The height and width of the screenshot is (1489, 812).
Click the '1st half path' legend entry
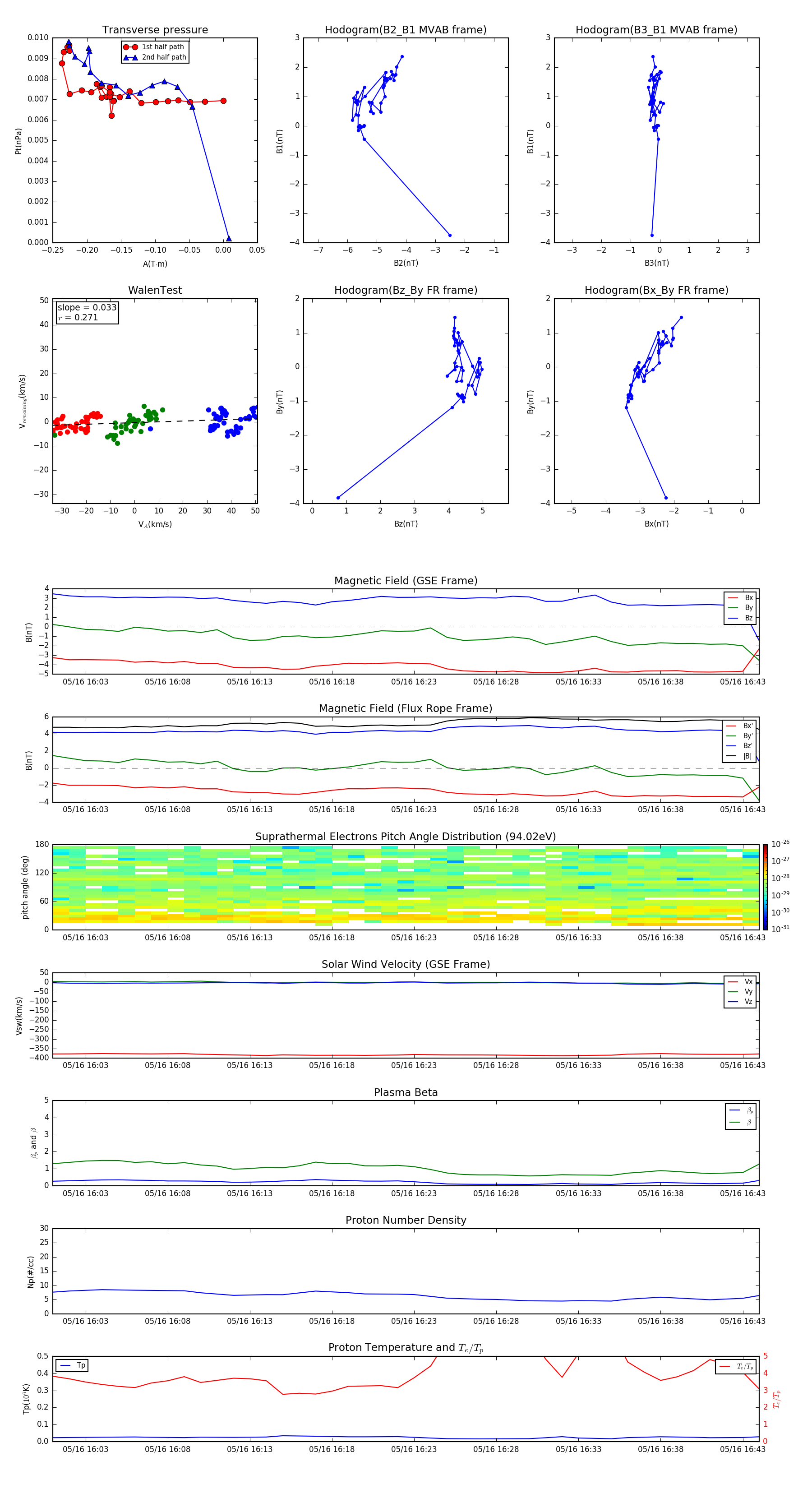pos(154,47)
